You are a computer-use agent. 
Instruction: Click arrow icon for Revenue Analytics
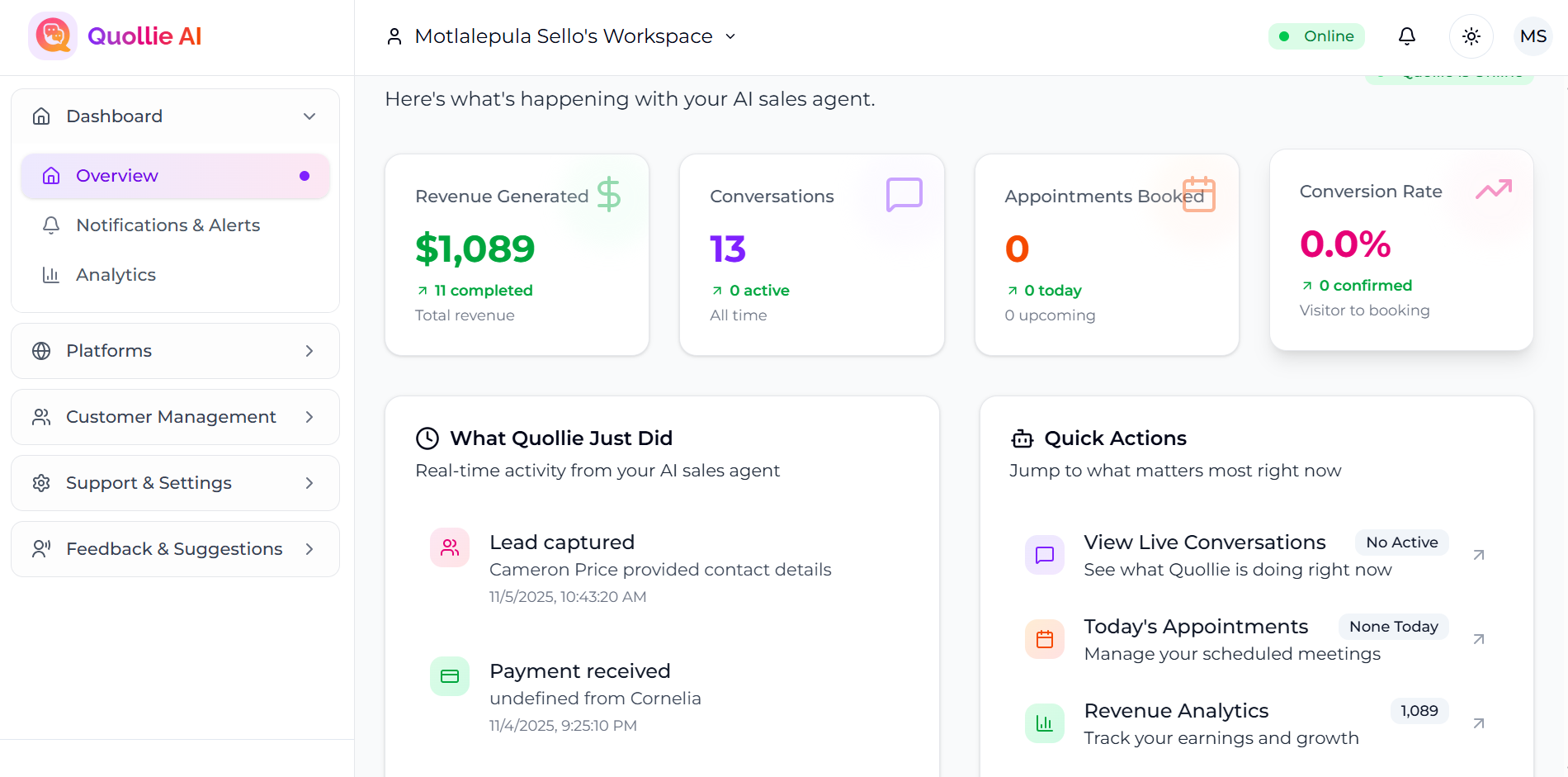[x=1479, y=723]
